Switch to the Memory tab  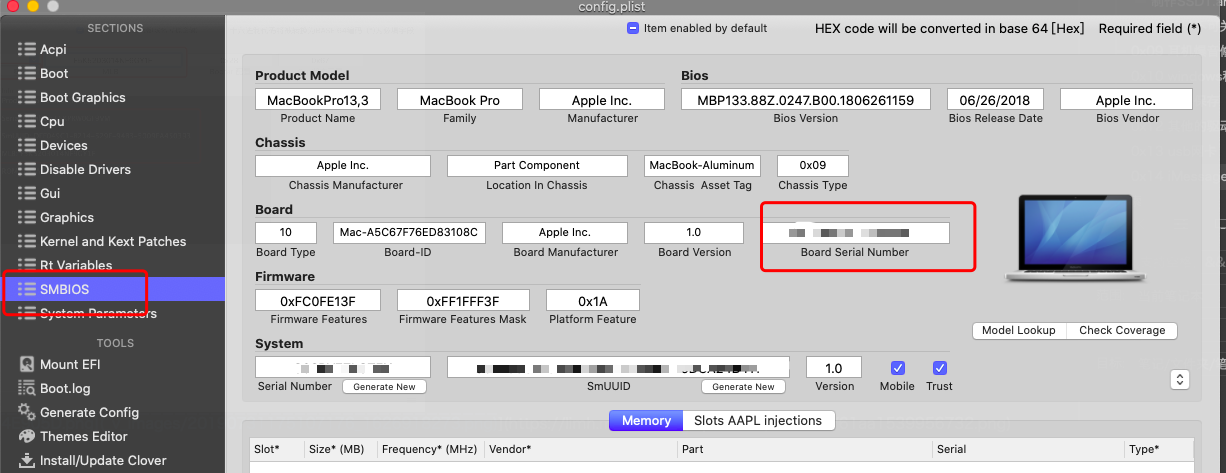(x=646, y=420)
